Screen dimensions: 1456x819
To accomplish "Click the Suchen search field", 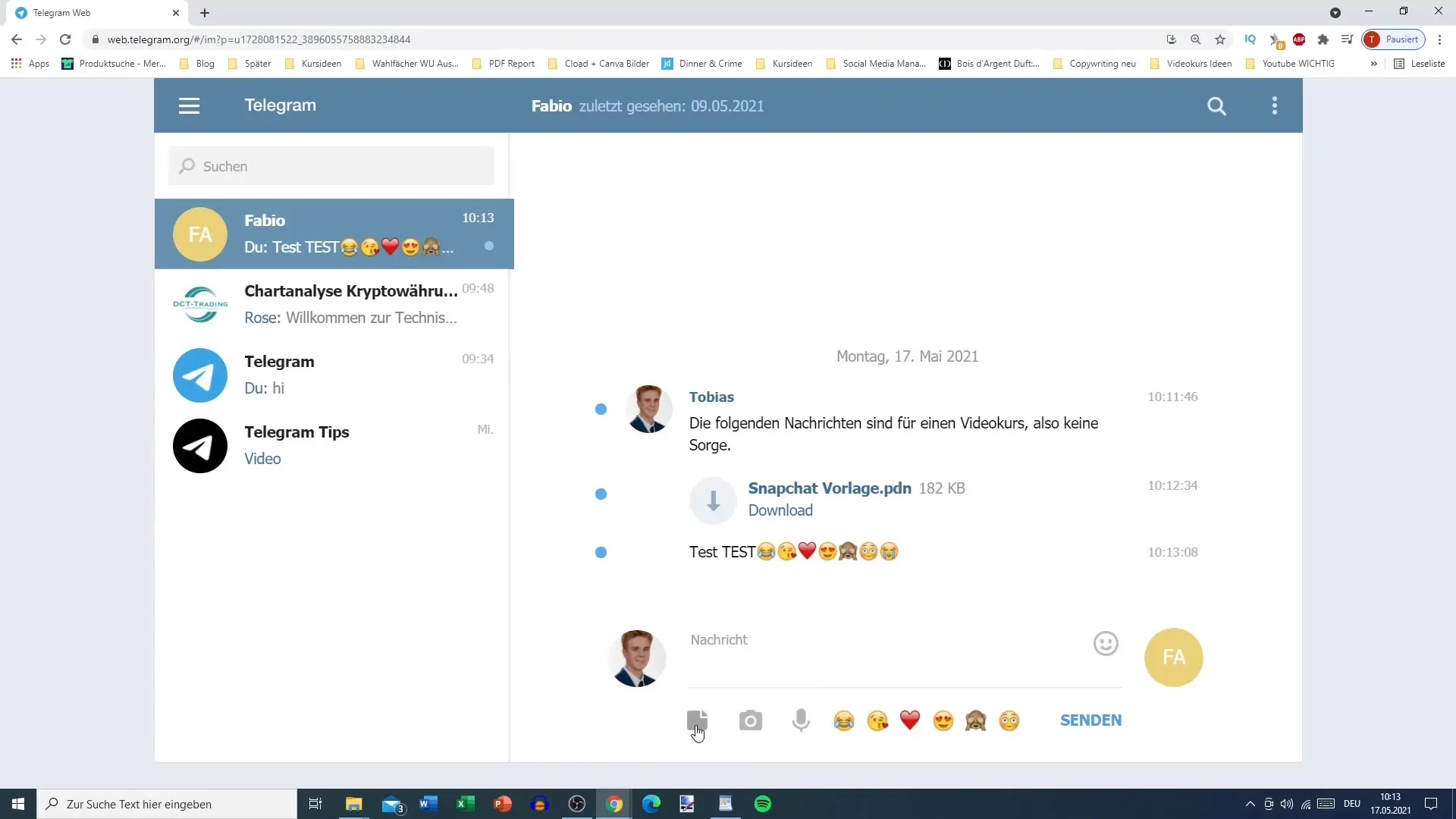I will pos(331,166).
